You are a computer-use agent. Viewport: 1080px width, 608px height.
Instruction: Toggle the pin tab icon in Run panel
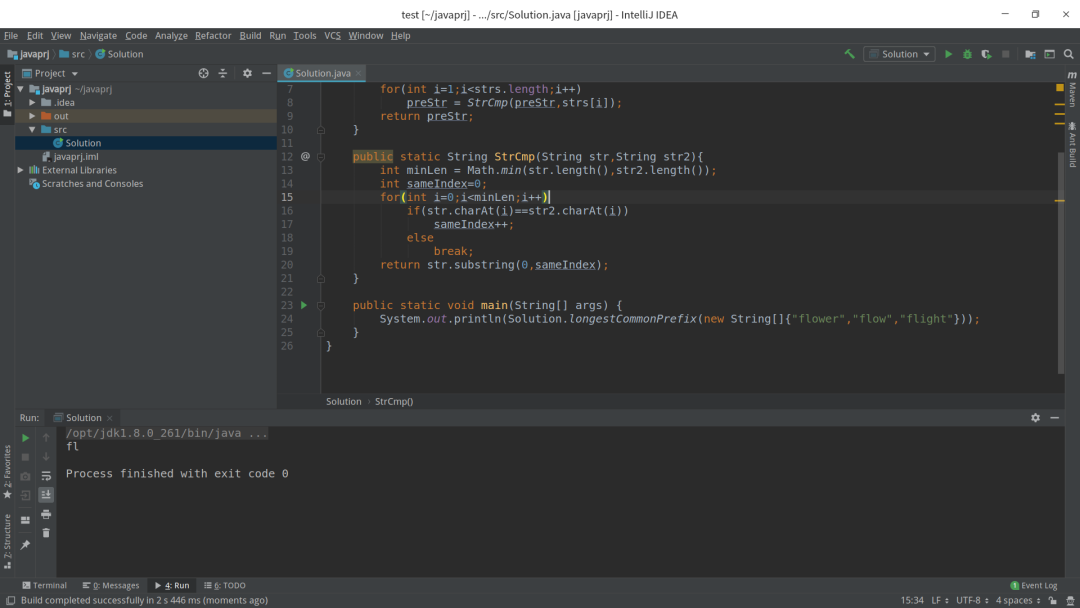pos(25,545)
